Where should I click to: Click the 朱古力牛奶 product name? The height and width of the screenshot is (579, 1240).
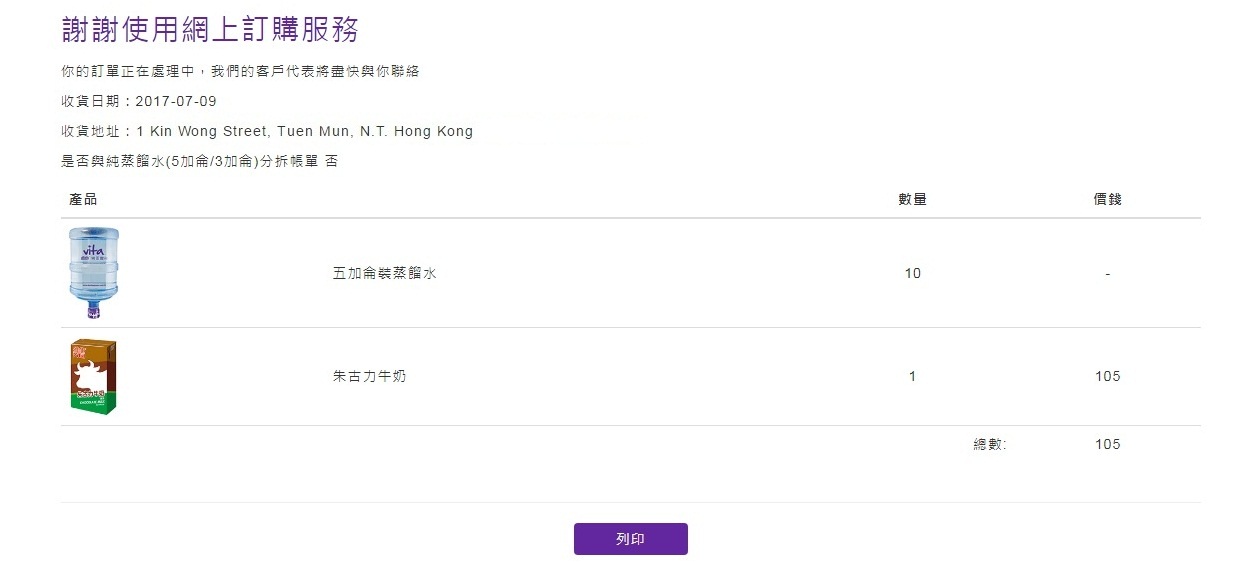(369, 377)
